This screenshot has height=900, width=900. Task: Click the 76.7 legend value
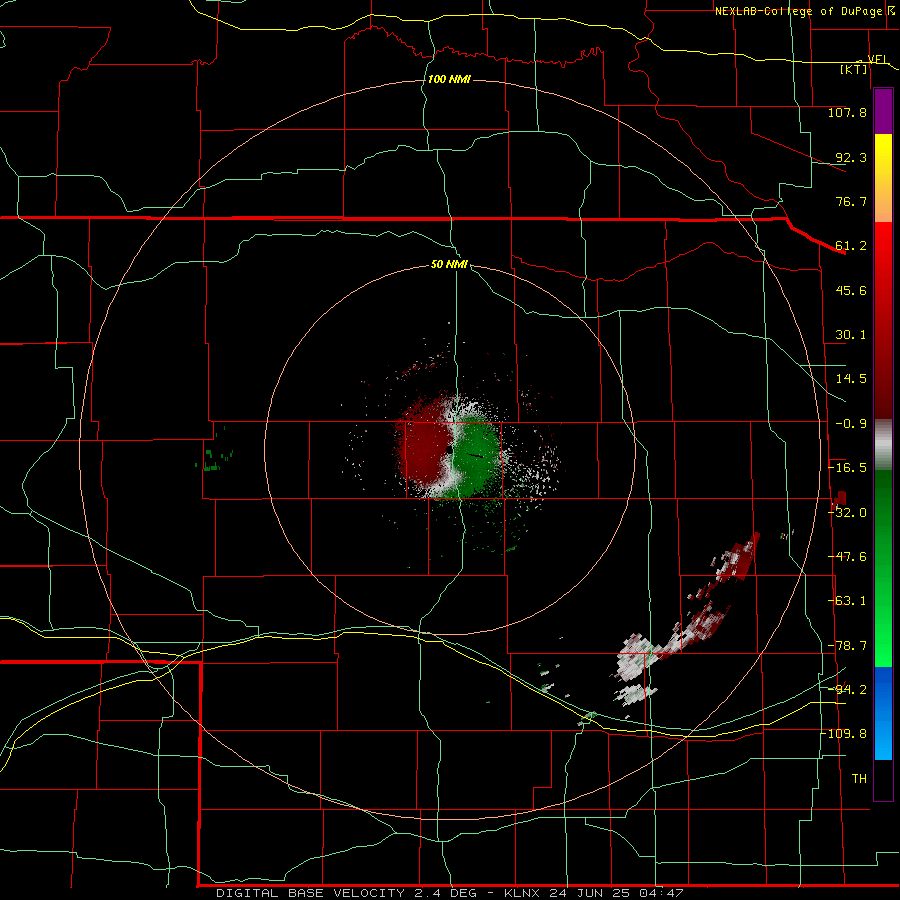point(851,201)
